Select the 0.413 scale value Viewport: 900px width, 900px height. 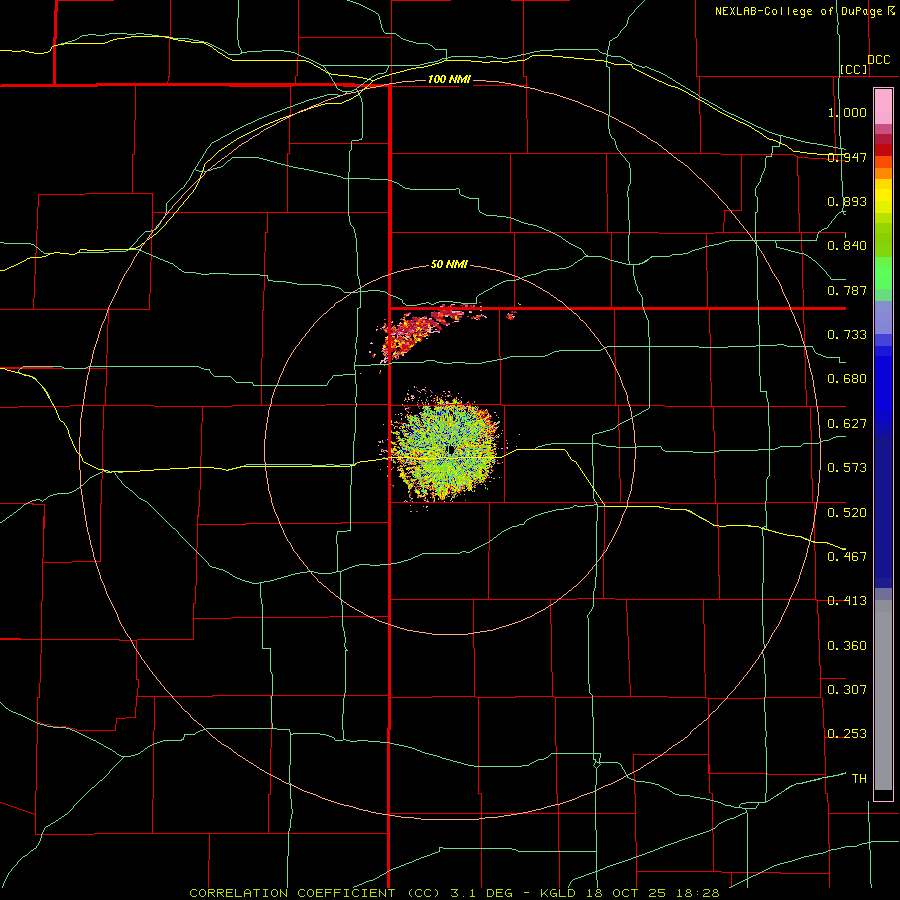coord(847,601)
